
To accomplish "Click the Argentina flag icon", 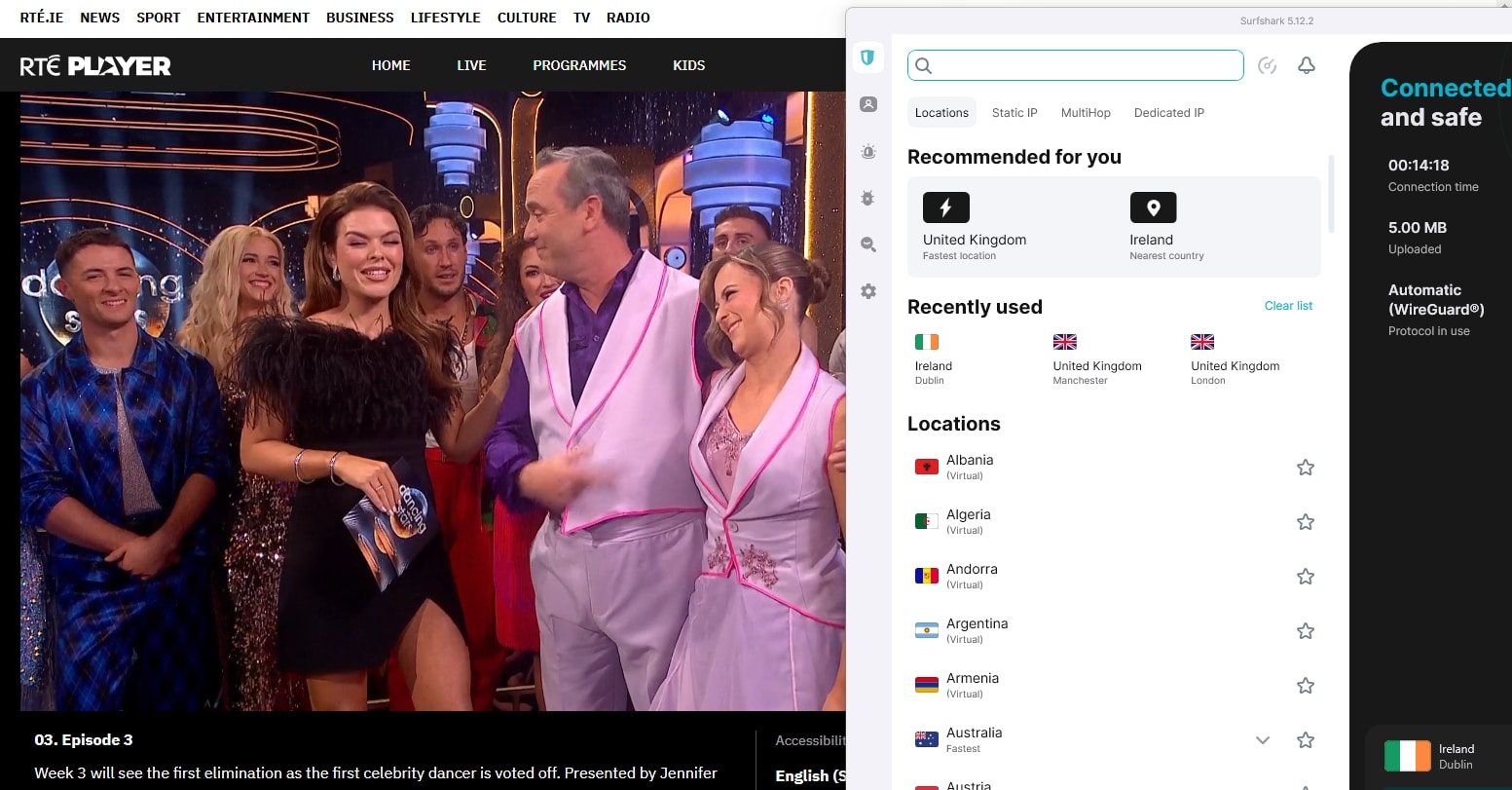I will (x=927, y=631).
